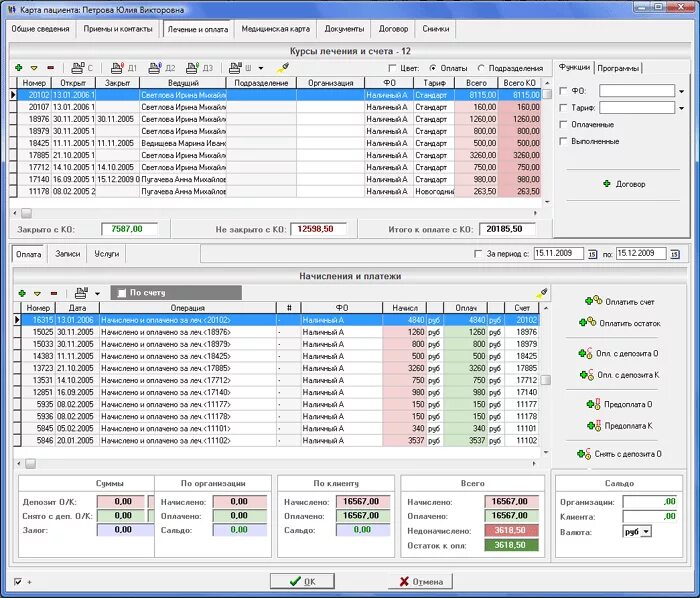Click the payments table vertical scrollbar thumb
Screen dimensions: 700x598
point(546,380)
